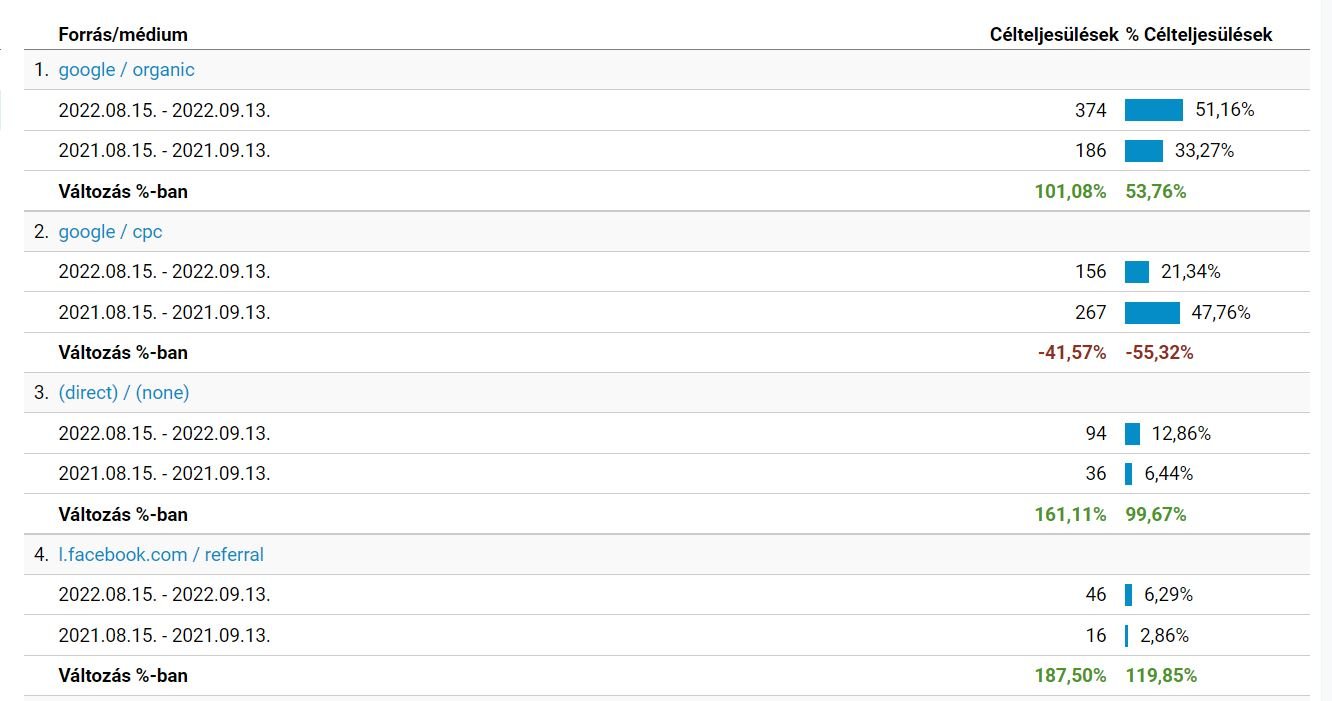Viewport: 1332px width, 701px height.
Task: Select the 267 goal completions value
Action: pyautogui.click(x=1090, y=313)
